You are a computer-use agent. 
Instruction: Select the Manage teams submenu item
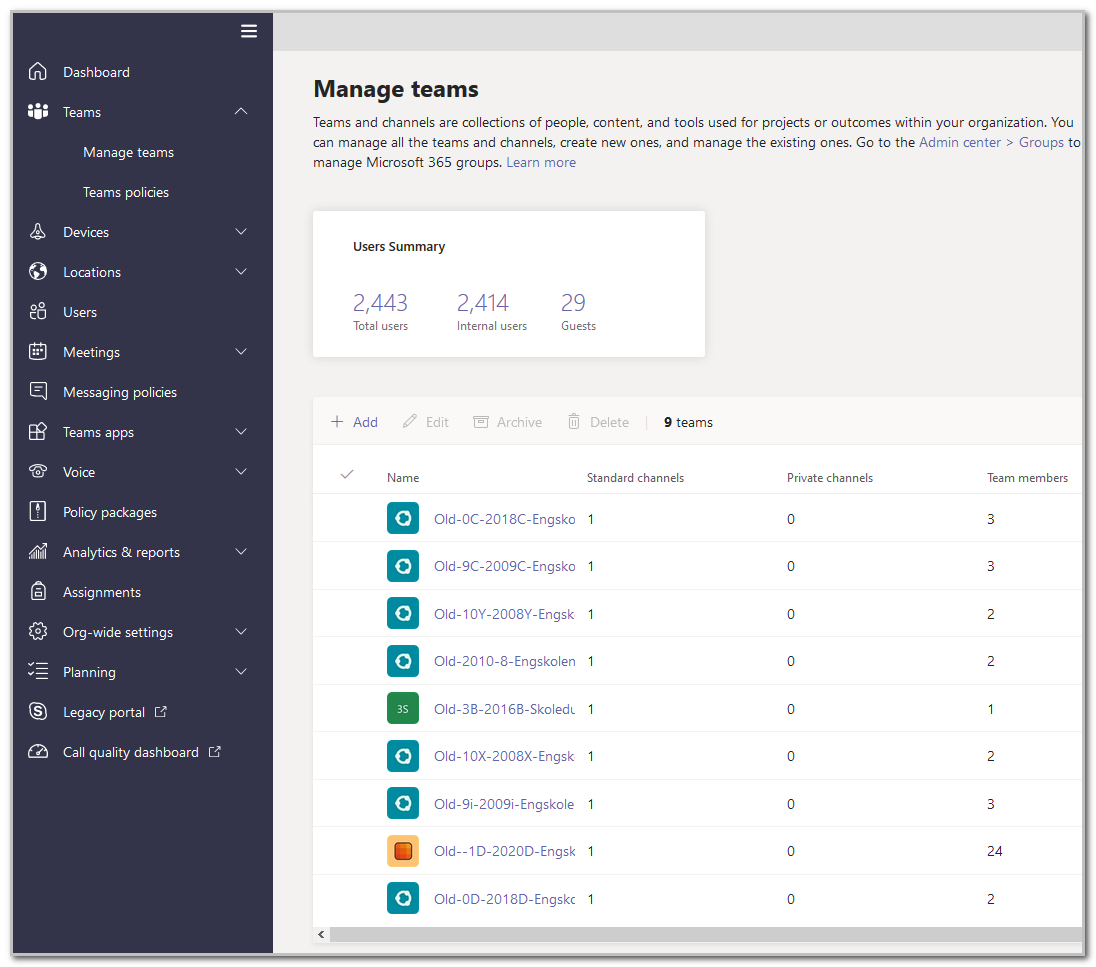coord(129,152)
